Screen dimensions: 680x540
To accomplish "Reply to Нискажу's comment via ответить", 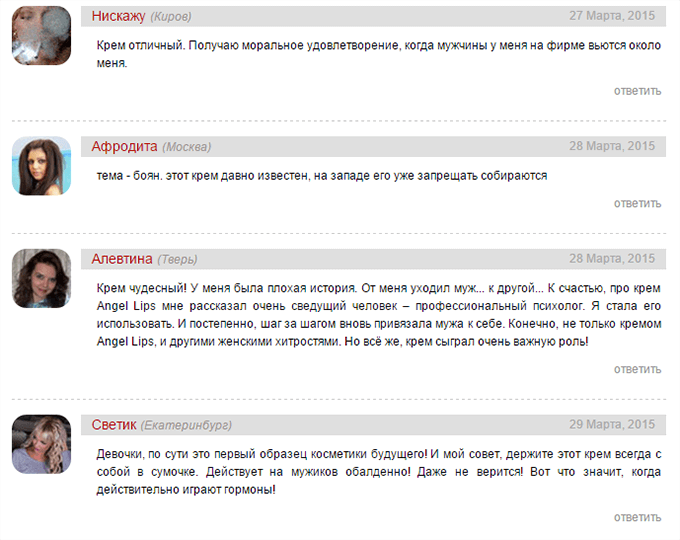I will [637, 91].
